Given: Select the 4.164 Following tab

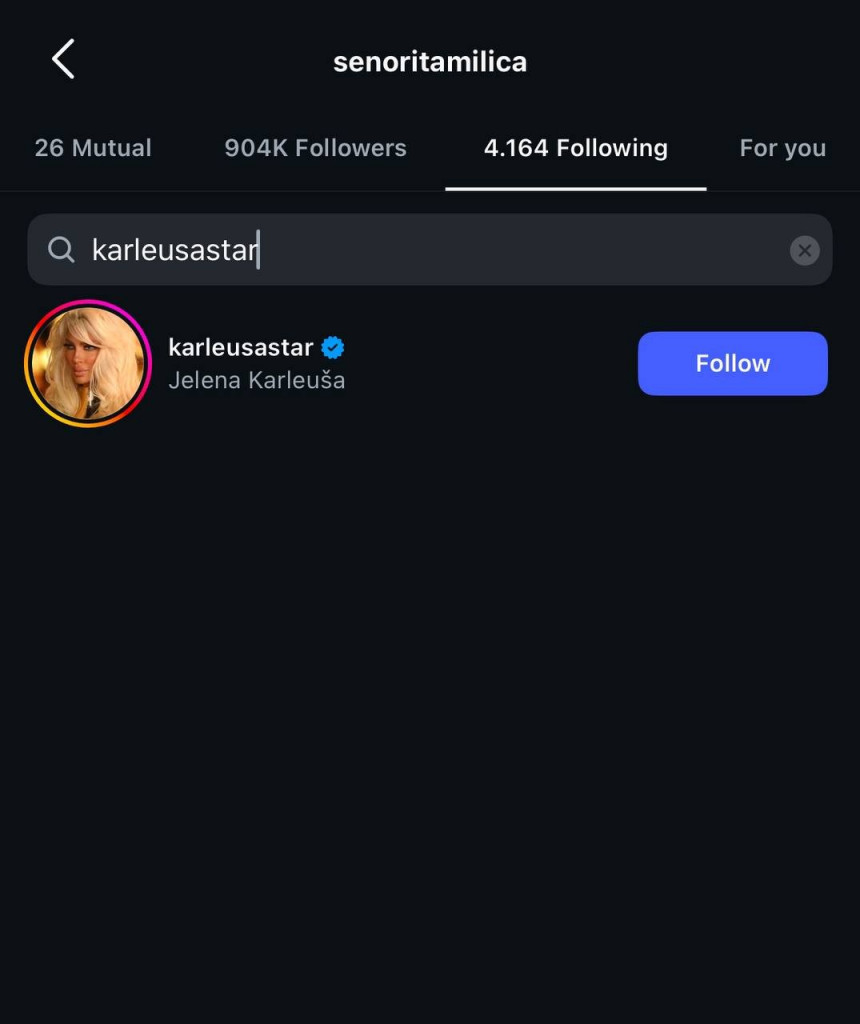Looking at the screenshot, I should point(575,148).
